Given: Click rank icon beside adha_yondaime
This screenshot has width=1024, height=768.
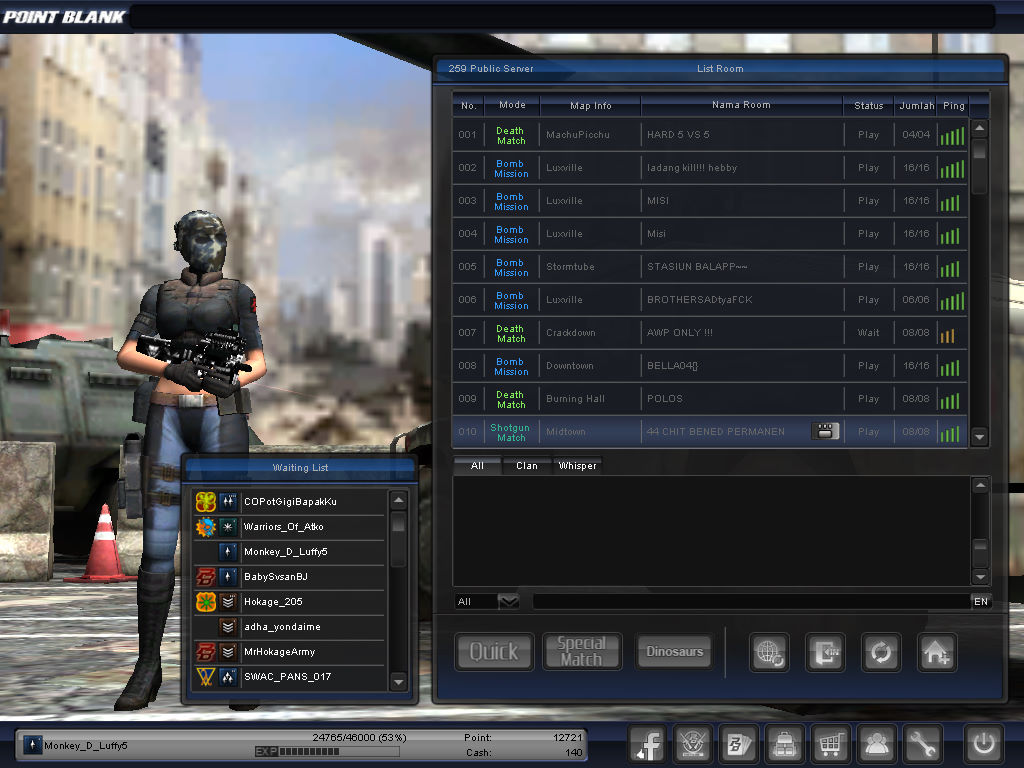Looking at the screenshot, I should [x=228, y=627].
